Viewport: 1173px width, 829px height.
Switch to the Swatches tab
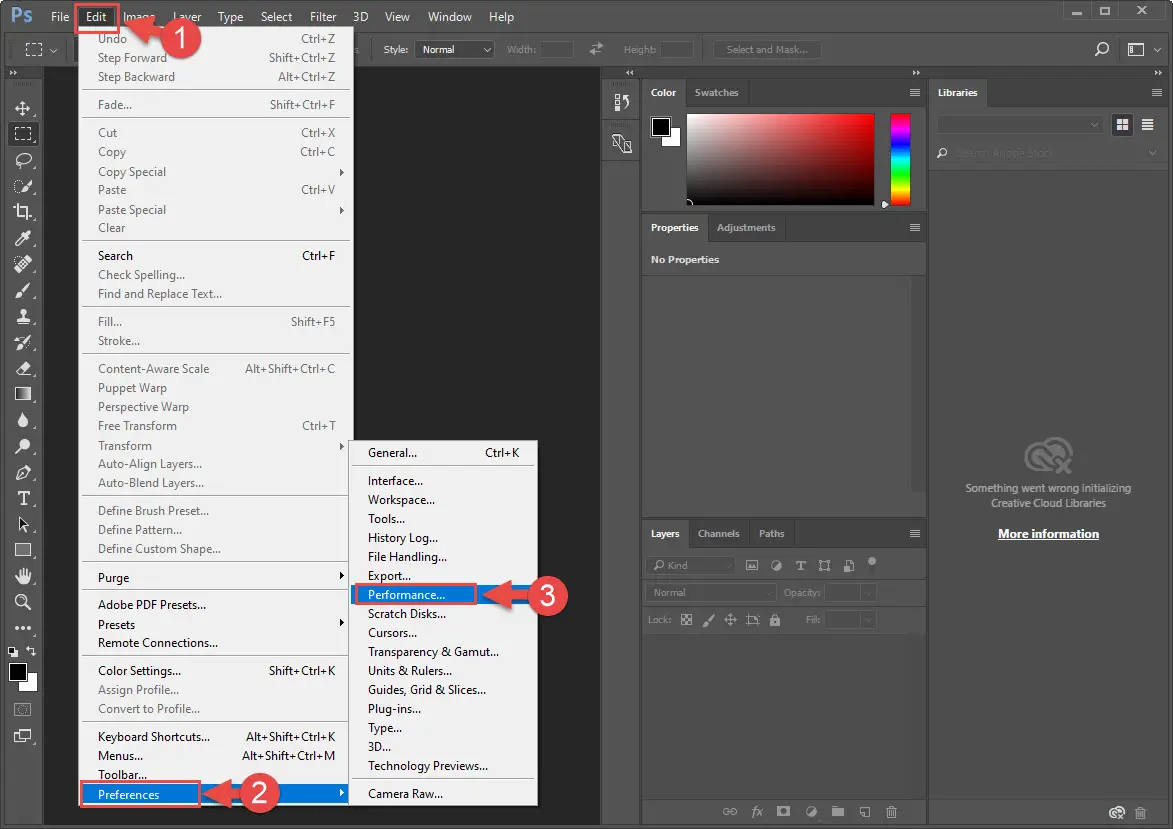[716, 92]
